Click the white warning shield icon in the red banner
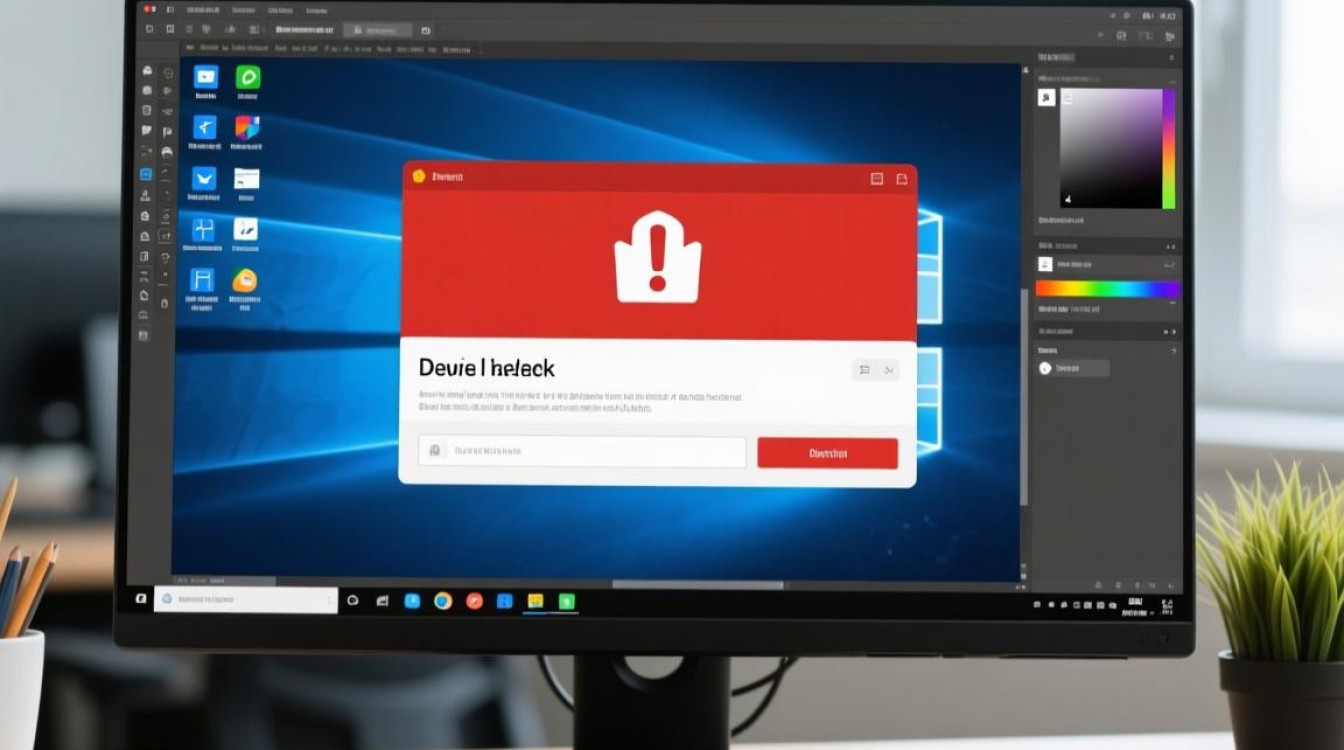1344x750 pixels. [657, 257]
